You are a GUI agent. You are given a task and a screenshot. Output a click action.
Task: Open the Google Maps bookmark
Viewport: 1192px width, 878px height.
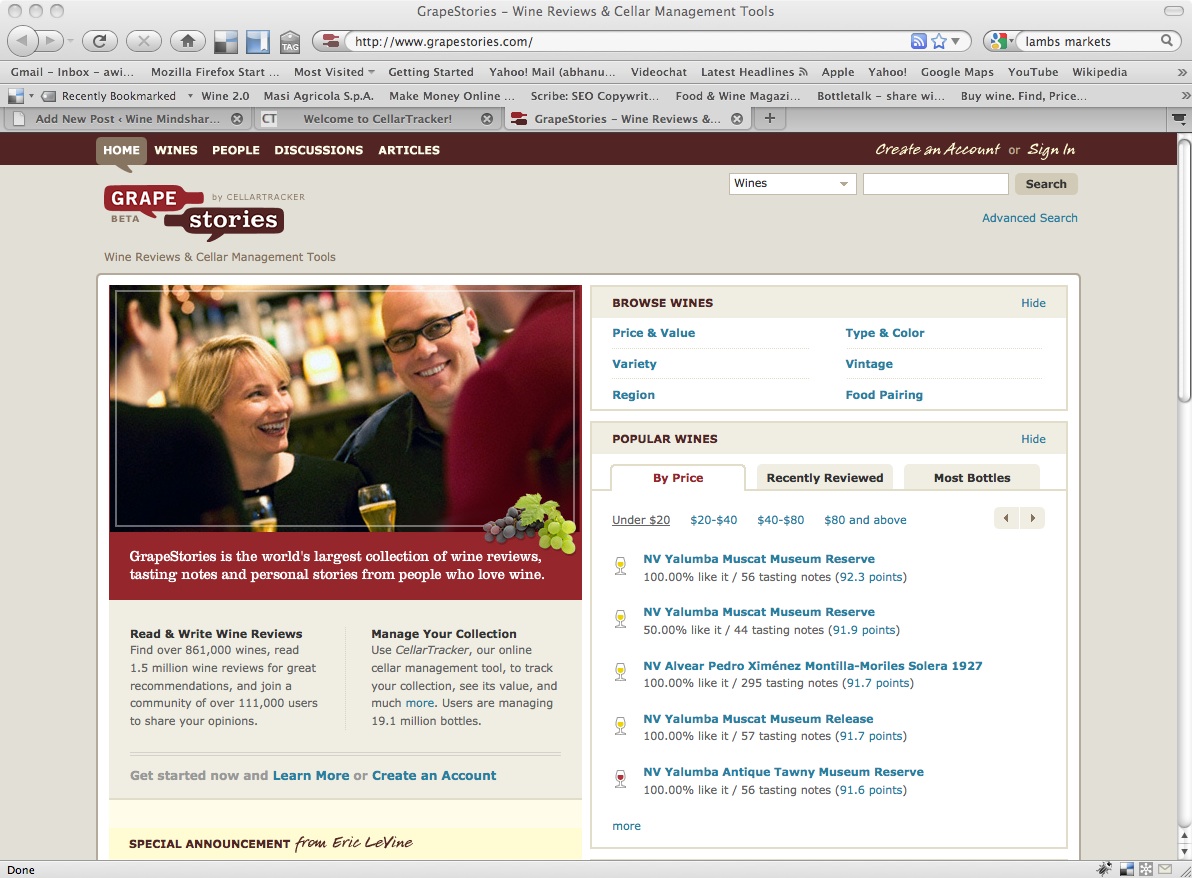(957, 72)
